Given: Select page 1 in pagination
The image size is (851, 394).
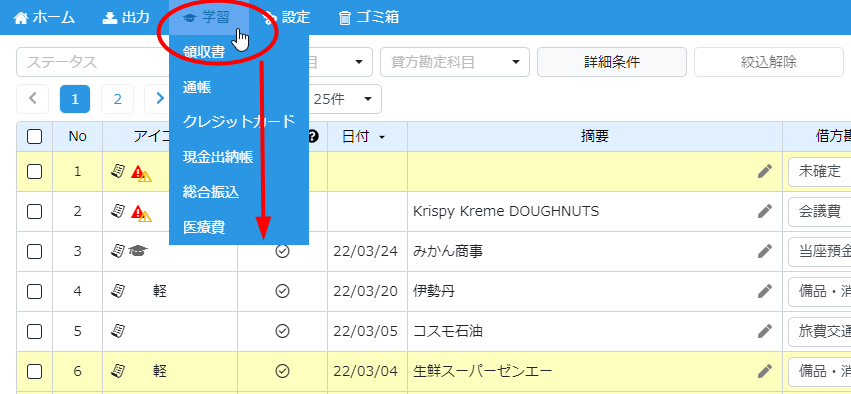Looking at the screenshot, I should 75,99.
